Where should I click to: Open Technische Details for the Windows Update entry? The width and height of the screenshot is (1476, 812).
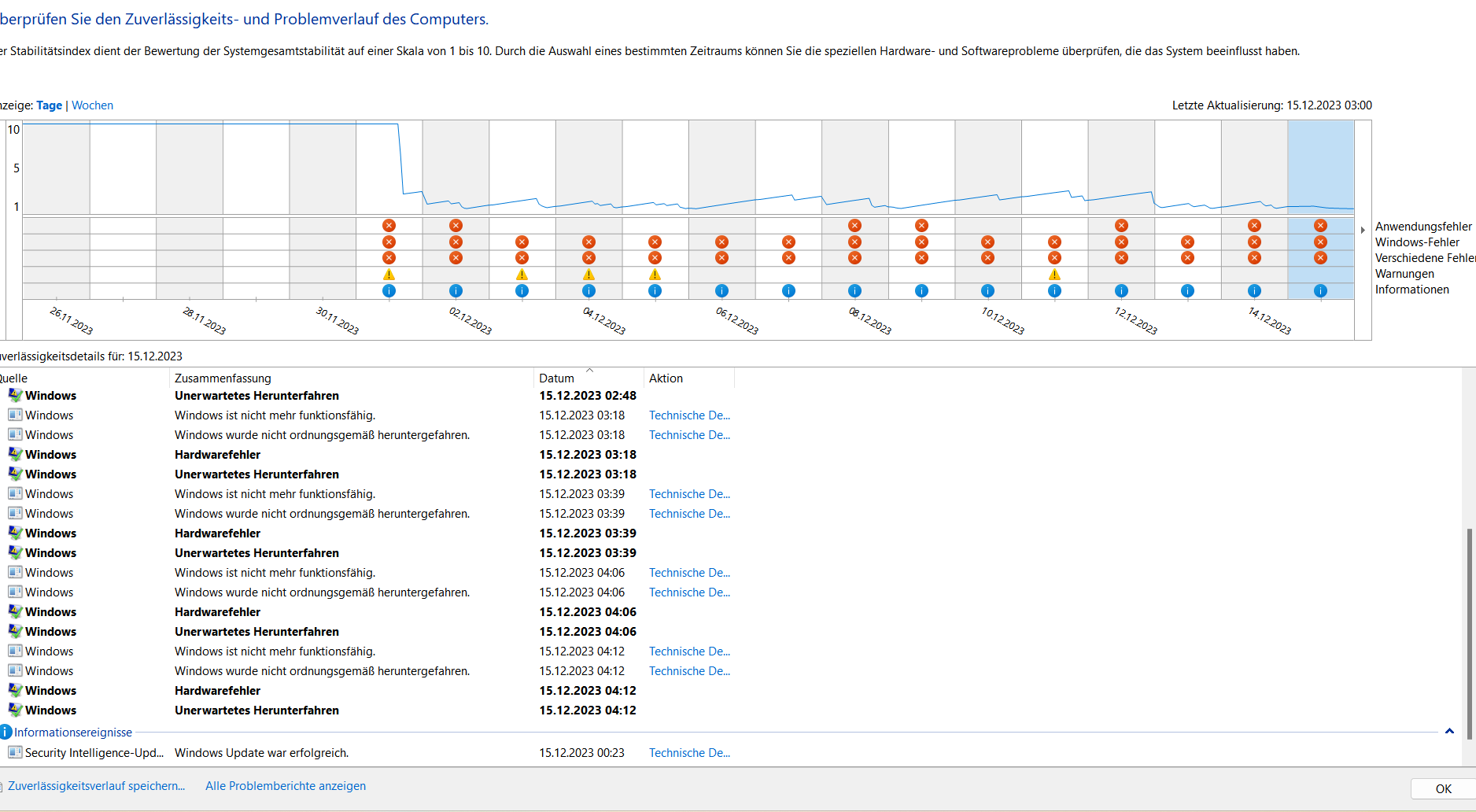(689, 753)
